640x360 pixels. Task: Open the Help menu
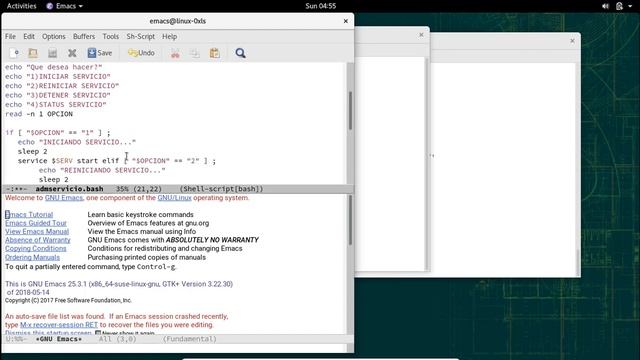tap(169, 36)
